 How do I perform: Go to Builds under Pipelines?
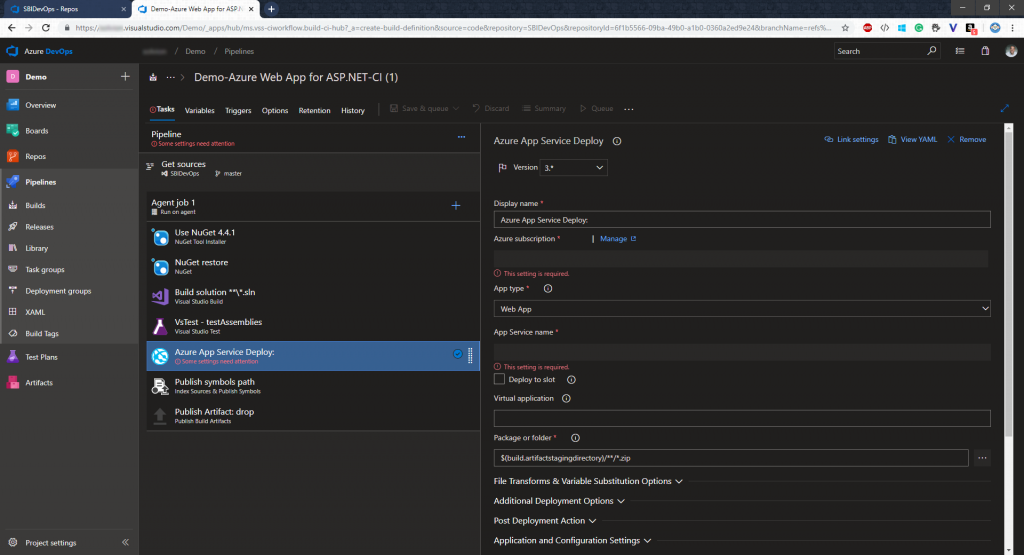35,206
